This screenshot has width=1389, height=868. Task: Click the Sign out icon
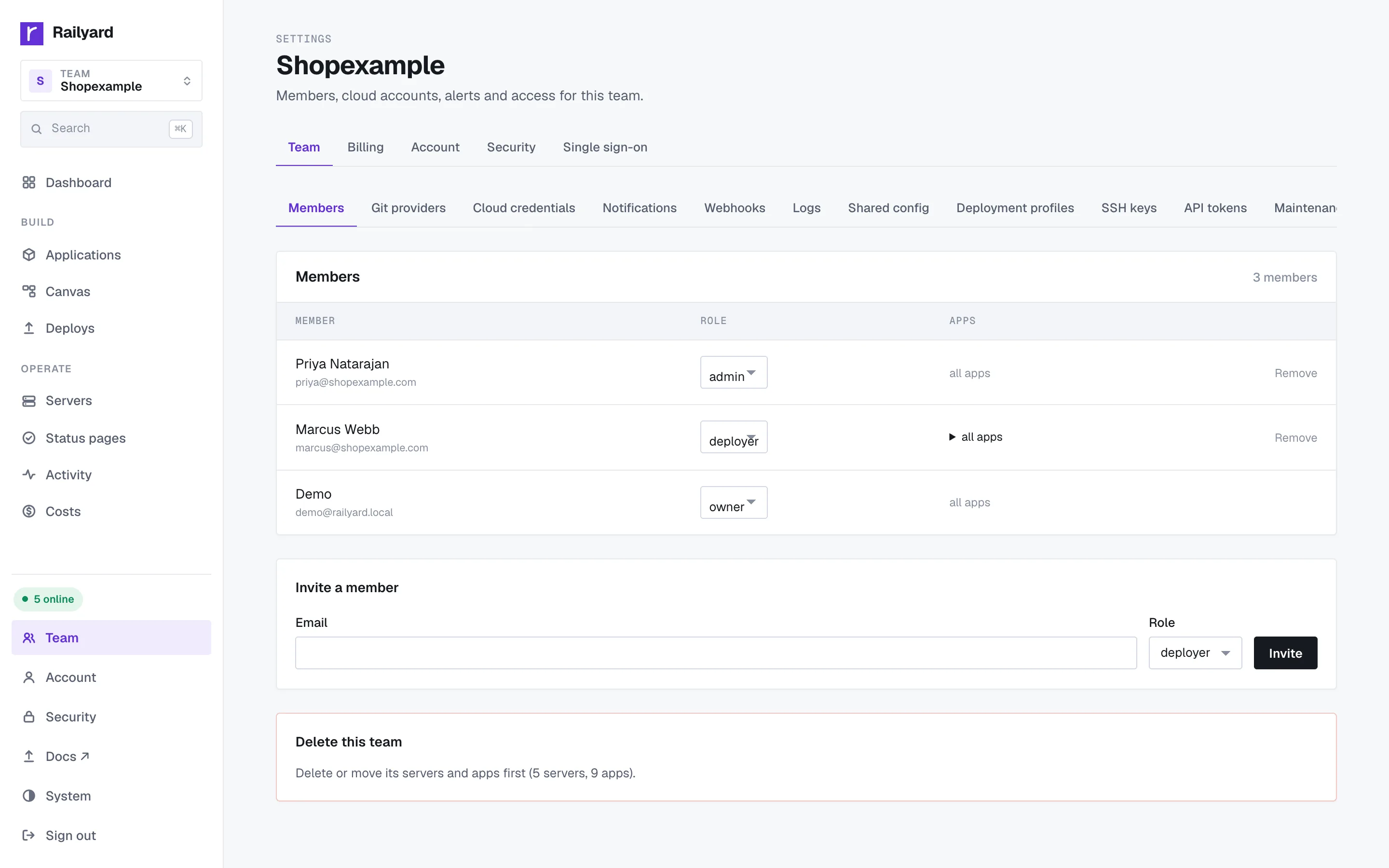[29, 835]
